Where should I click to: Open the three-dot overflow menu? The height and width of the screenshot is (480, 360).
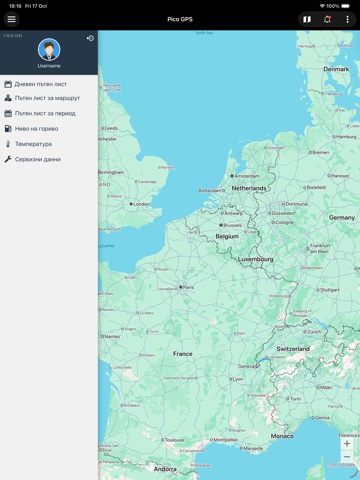[x=347, y=19]
